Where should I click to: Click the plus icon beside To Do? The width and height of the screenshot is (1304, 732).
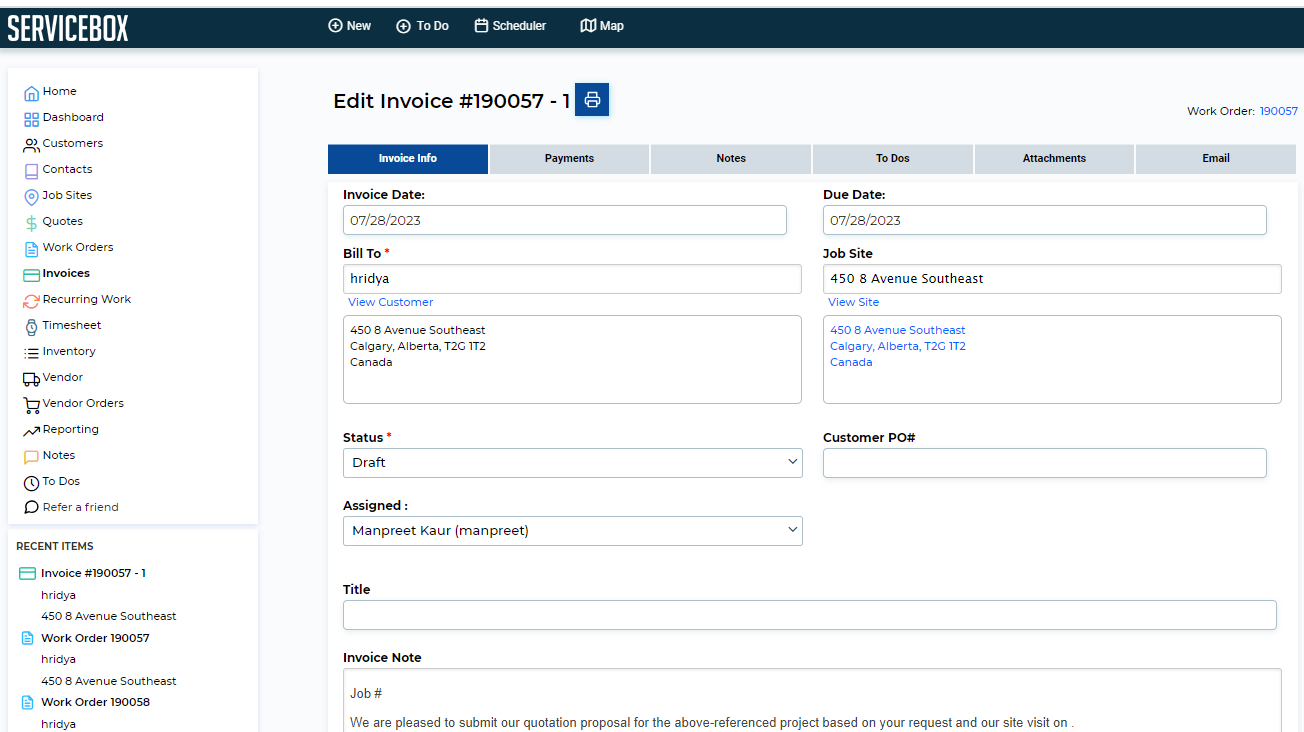coord(403,26)
